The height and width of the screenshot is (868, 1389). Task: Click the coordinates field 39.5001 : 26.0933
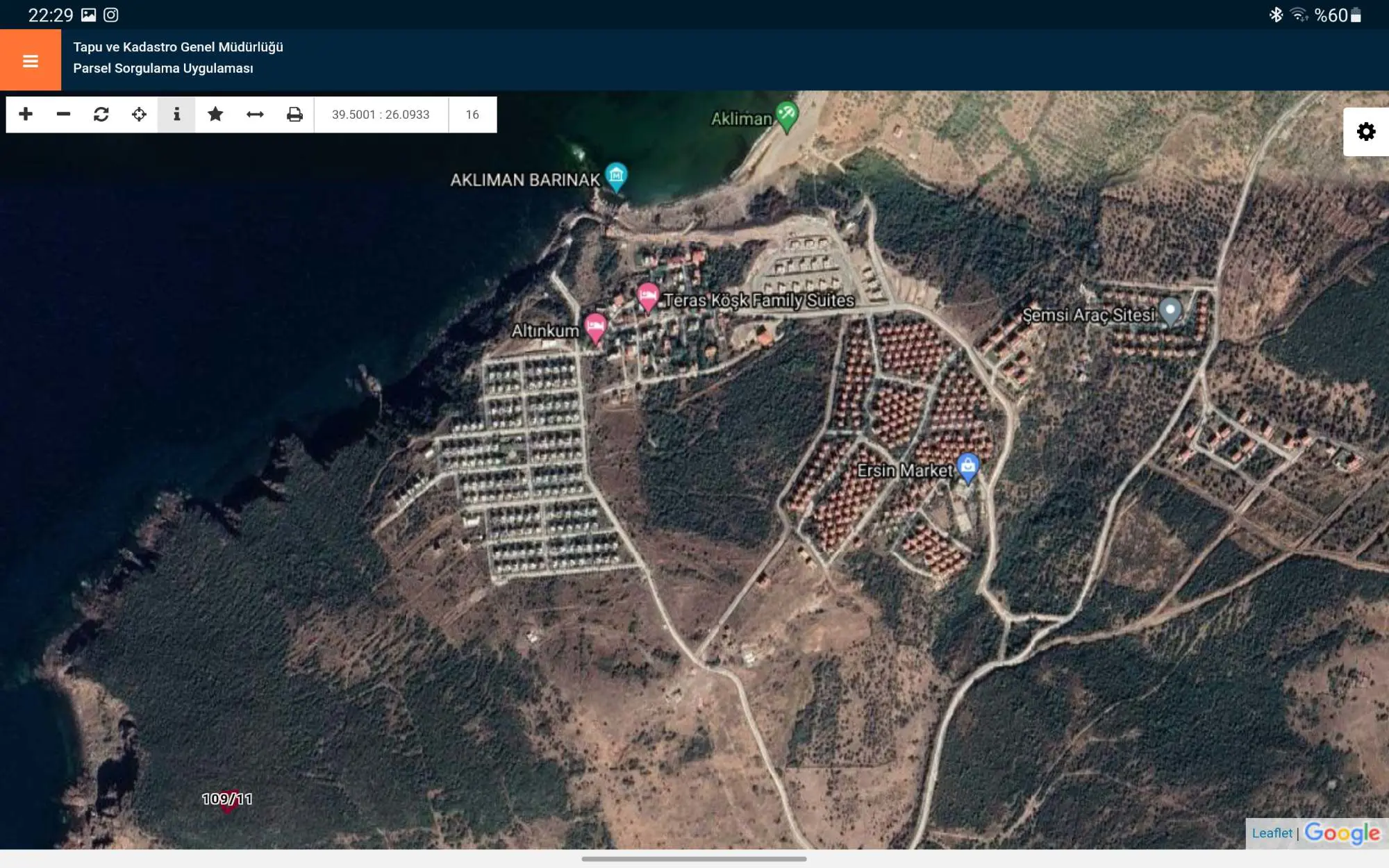[381, 115]
